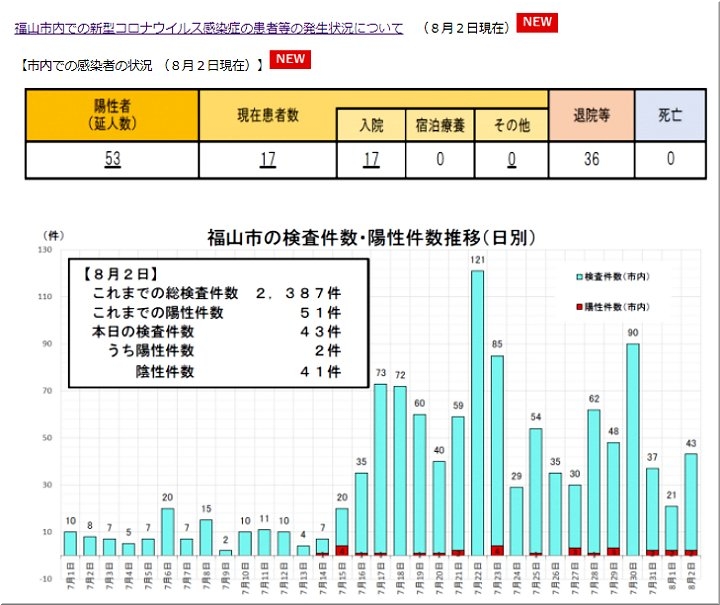
Task: Click the cyan 検査件数(市内) legend marker
Action: (578, 276)
